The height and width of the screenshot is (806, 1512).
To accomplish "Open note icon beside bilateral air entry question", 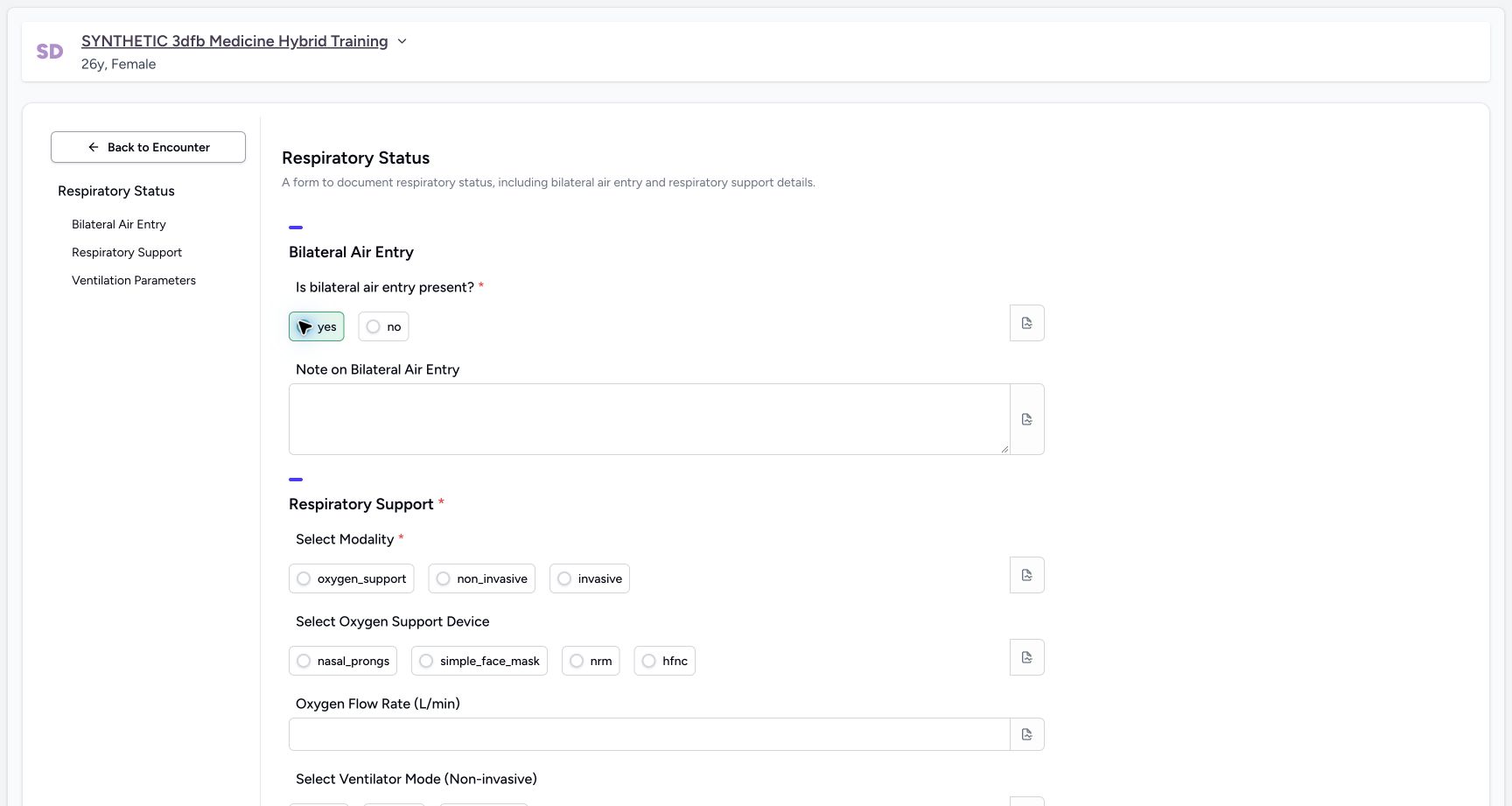I will tap(1026, 323).
